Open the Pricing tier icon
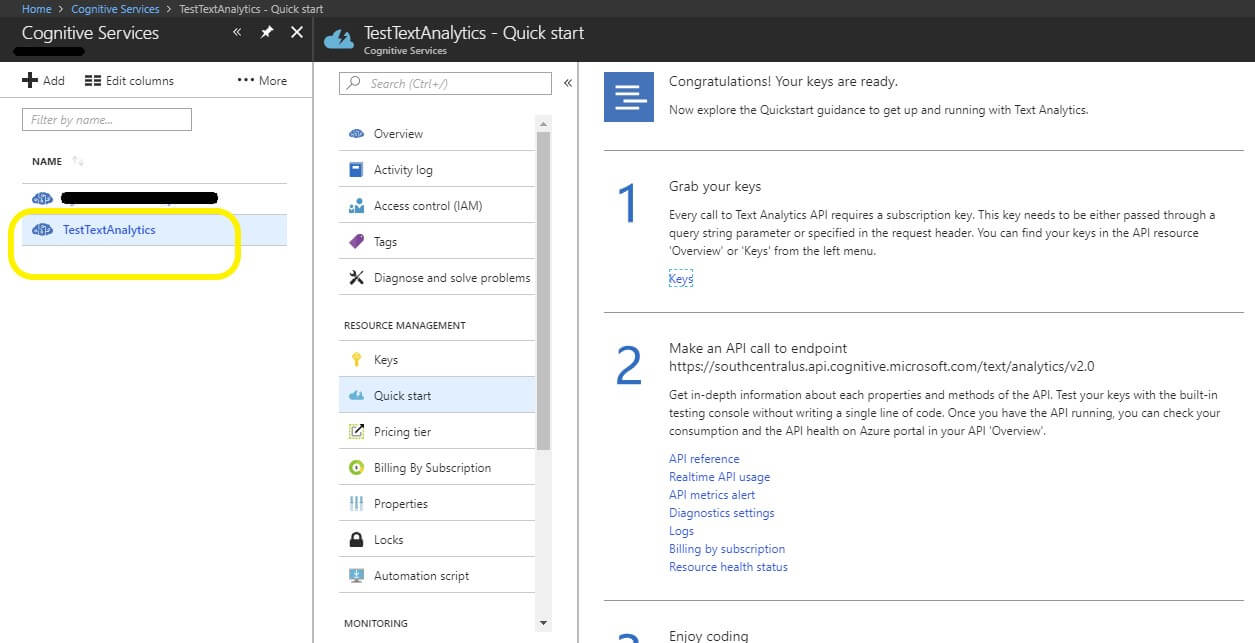 pos(356,432)
